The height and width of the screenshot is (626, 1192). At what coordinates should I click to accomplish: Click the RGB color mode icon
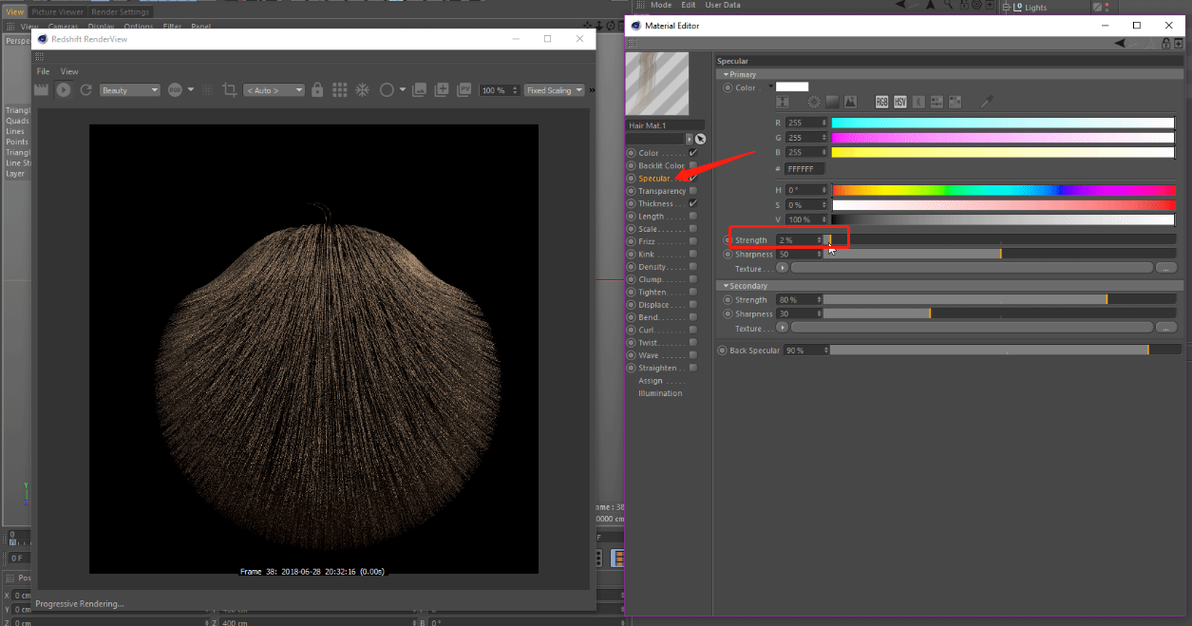882,102
